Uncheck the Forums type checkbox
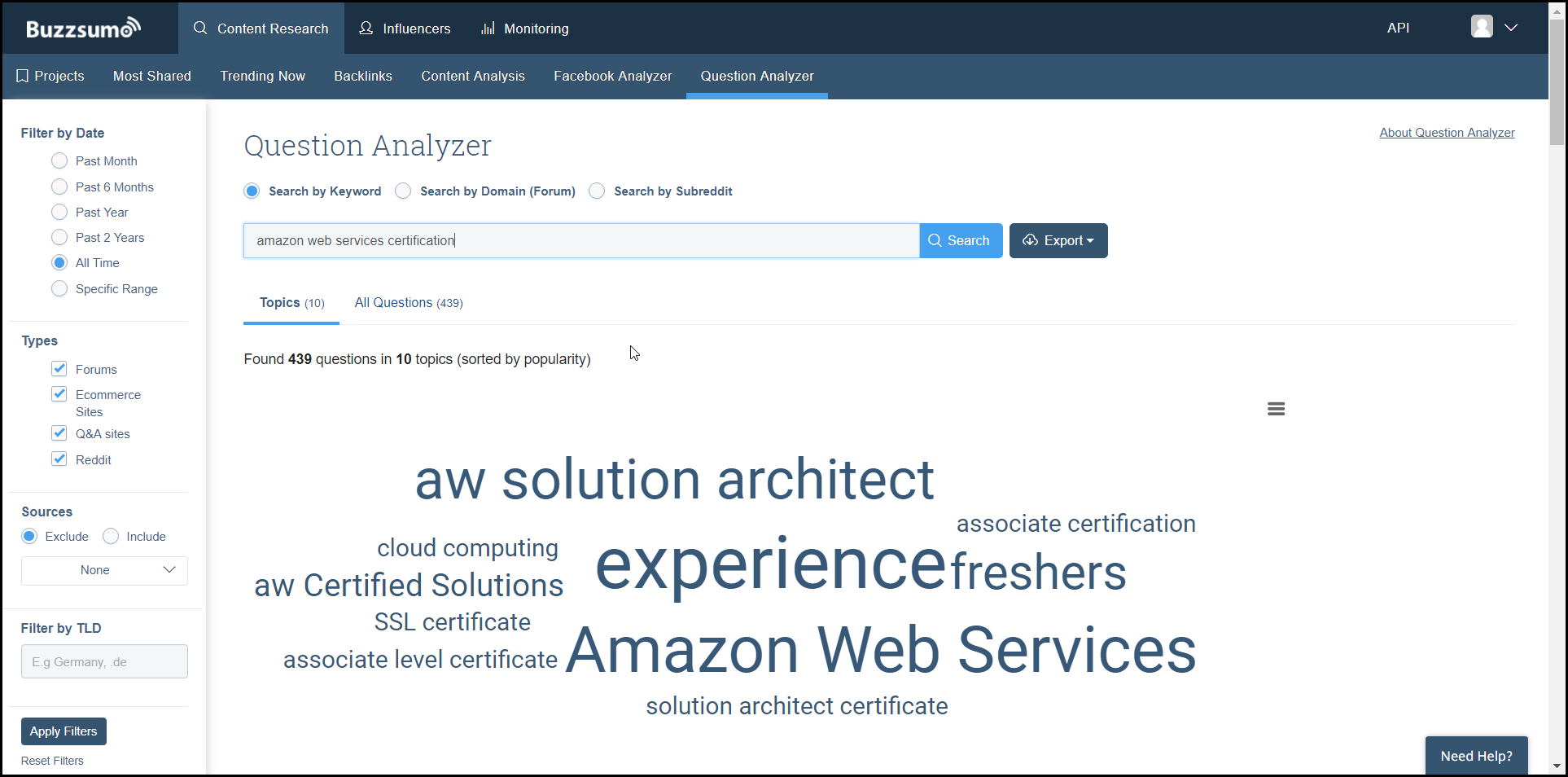Screen dimensions: 1568x777 point(59,369)
